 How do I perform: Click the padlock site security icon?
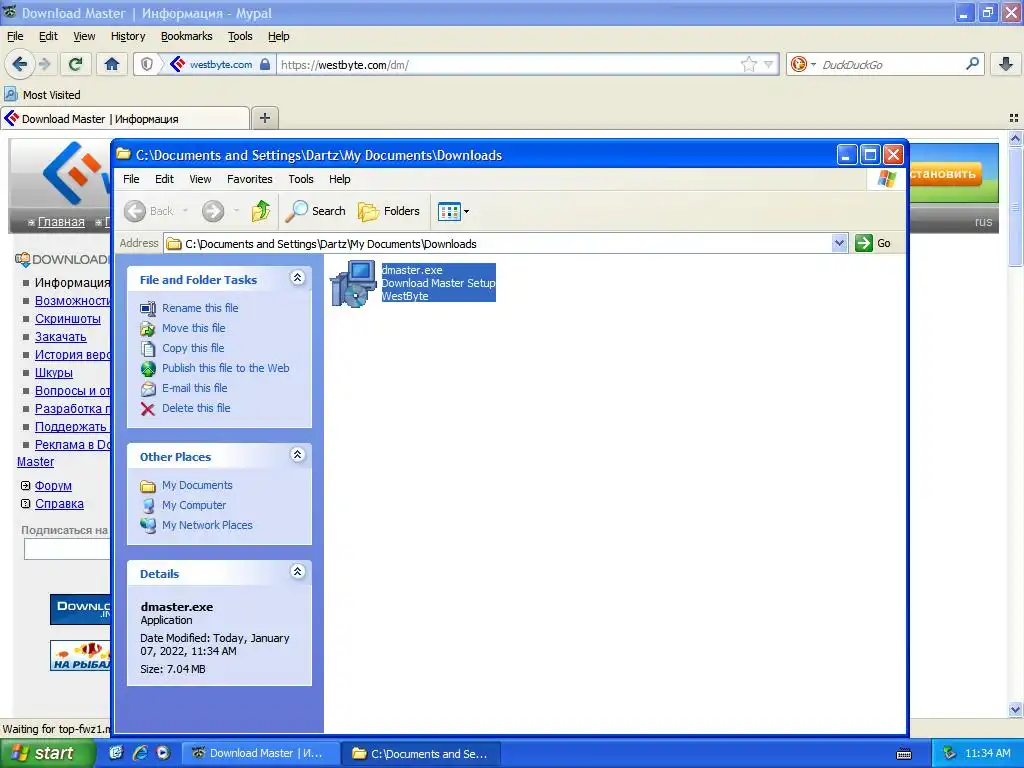tap(264, 64)
